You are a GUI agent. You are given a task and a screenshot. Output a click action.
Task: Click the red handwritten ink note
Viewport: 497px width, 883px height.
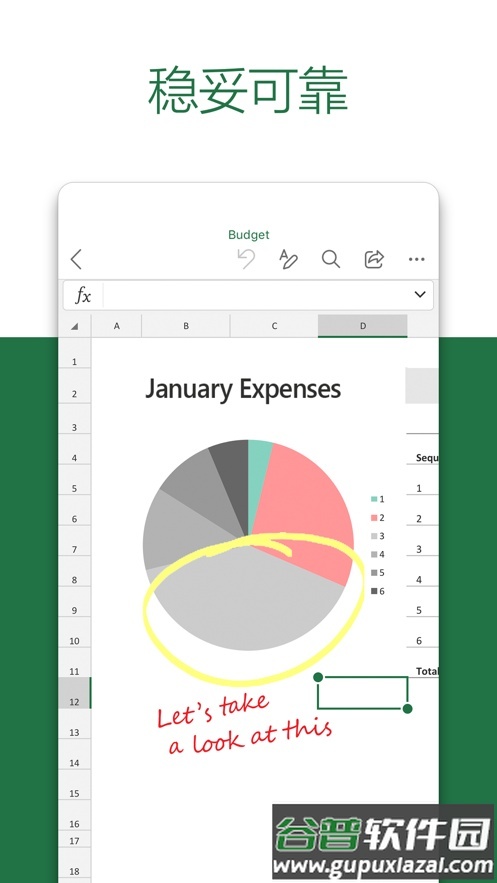244,724
